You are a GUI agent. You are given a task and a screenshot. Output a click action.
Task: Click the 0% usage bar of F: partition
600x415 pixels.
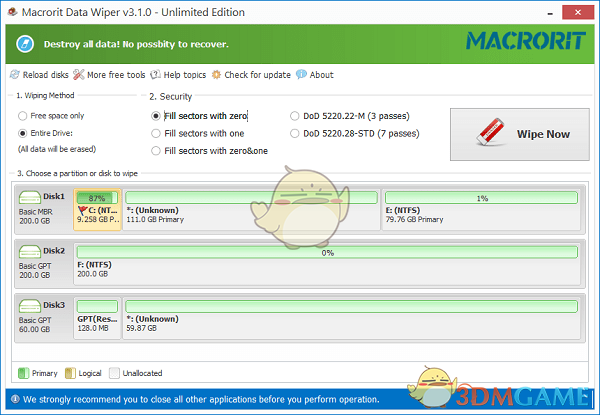(327, 252)
